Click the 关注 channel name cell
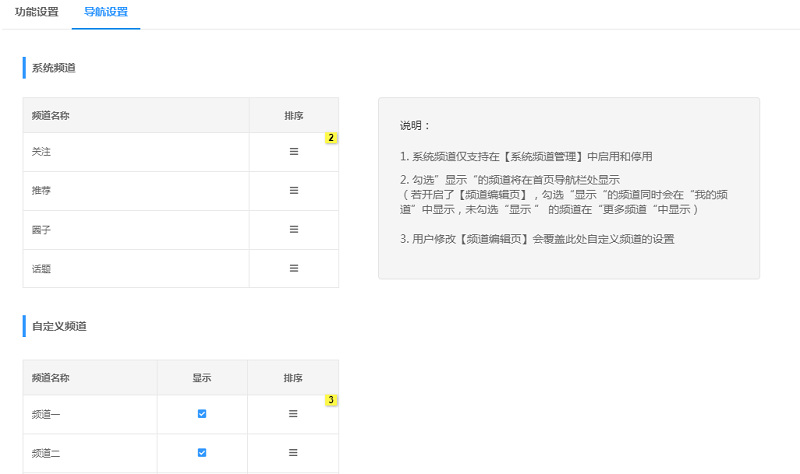800x474 pixels. pos(42,151)
